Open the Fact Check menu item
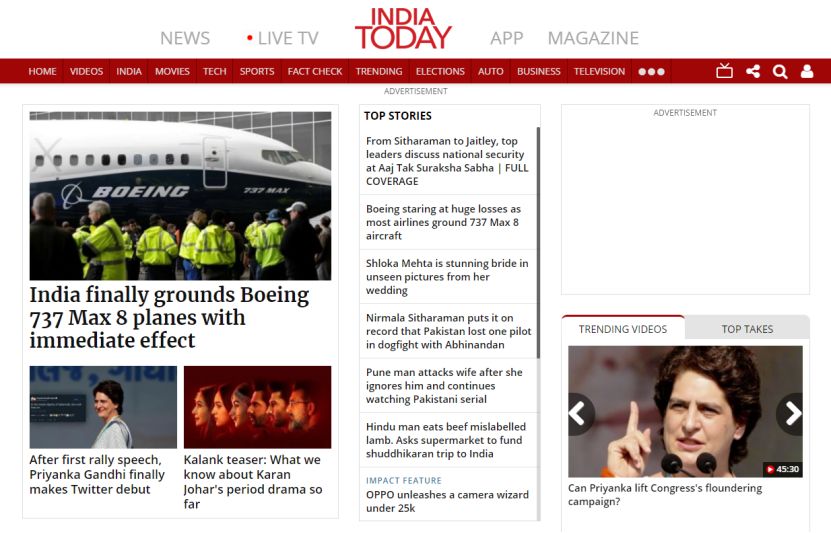Screen dimensions: 831x533 click(x=315, y=71)
